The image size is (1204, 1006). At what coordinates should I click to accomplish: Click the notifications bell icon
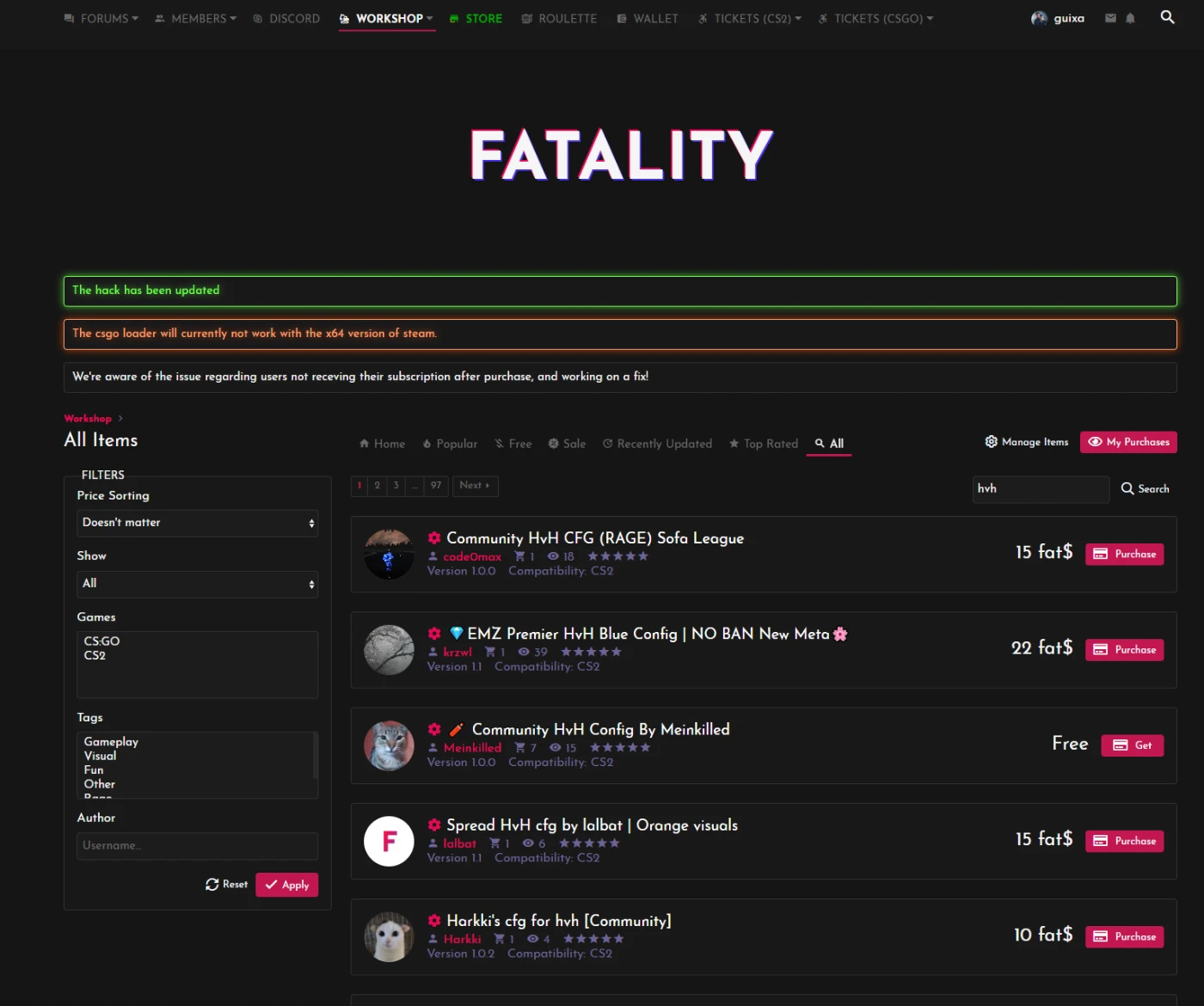[x=1130, y=18]
